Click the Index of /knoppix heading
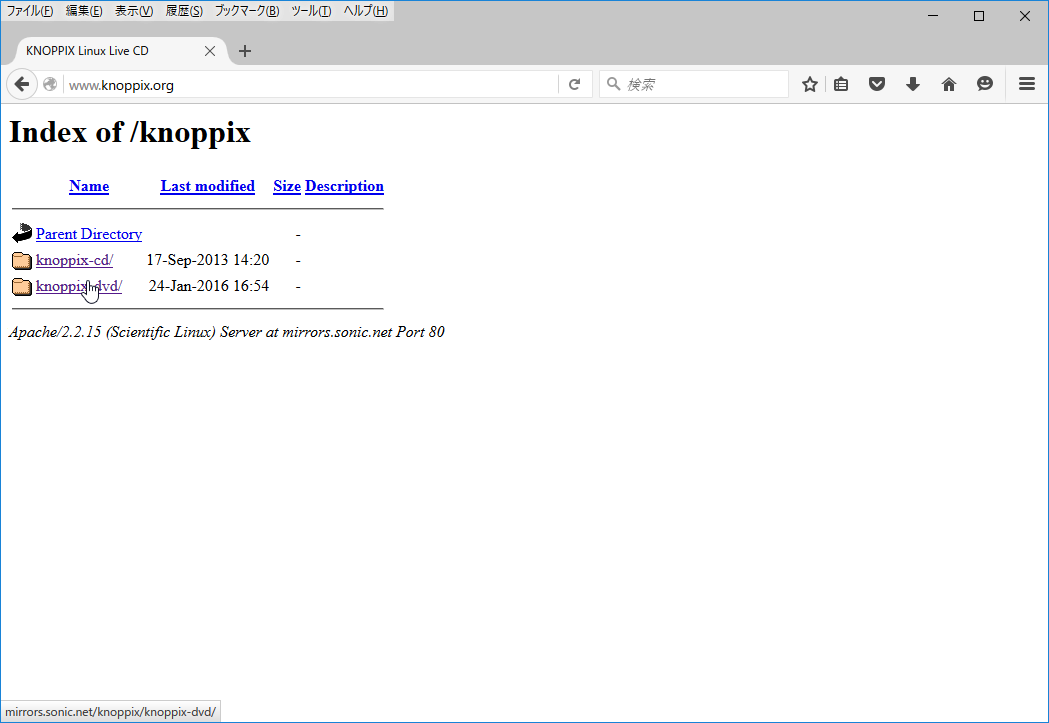The width and height of the screenshot is (1049, 723). (x=130, y=132)
